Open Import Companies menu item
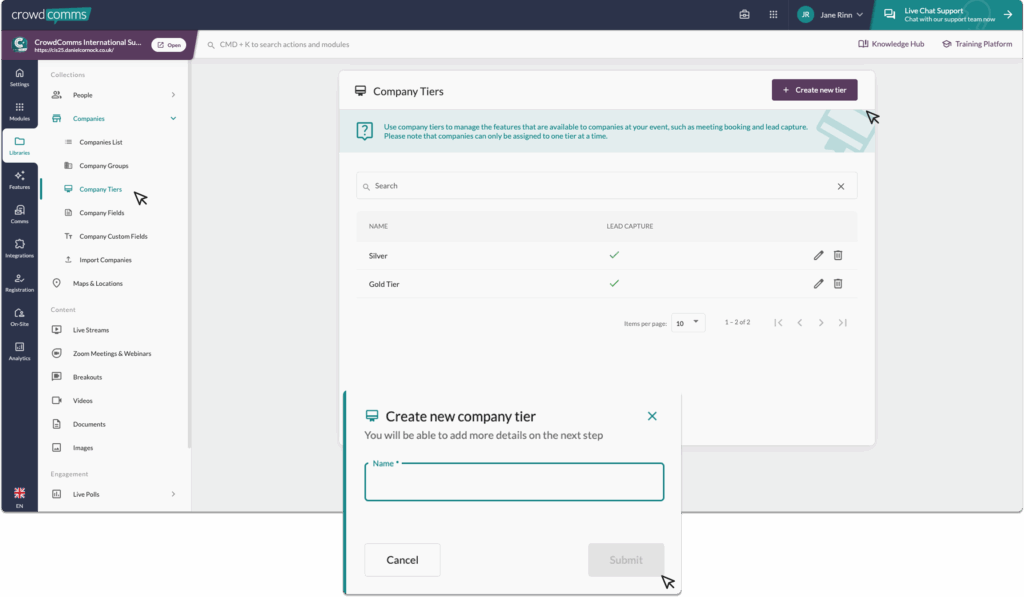The height and width of the screenshot is (597, 1024). point(105,260)
